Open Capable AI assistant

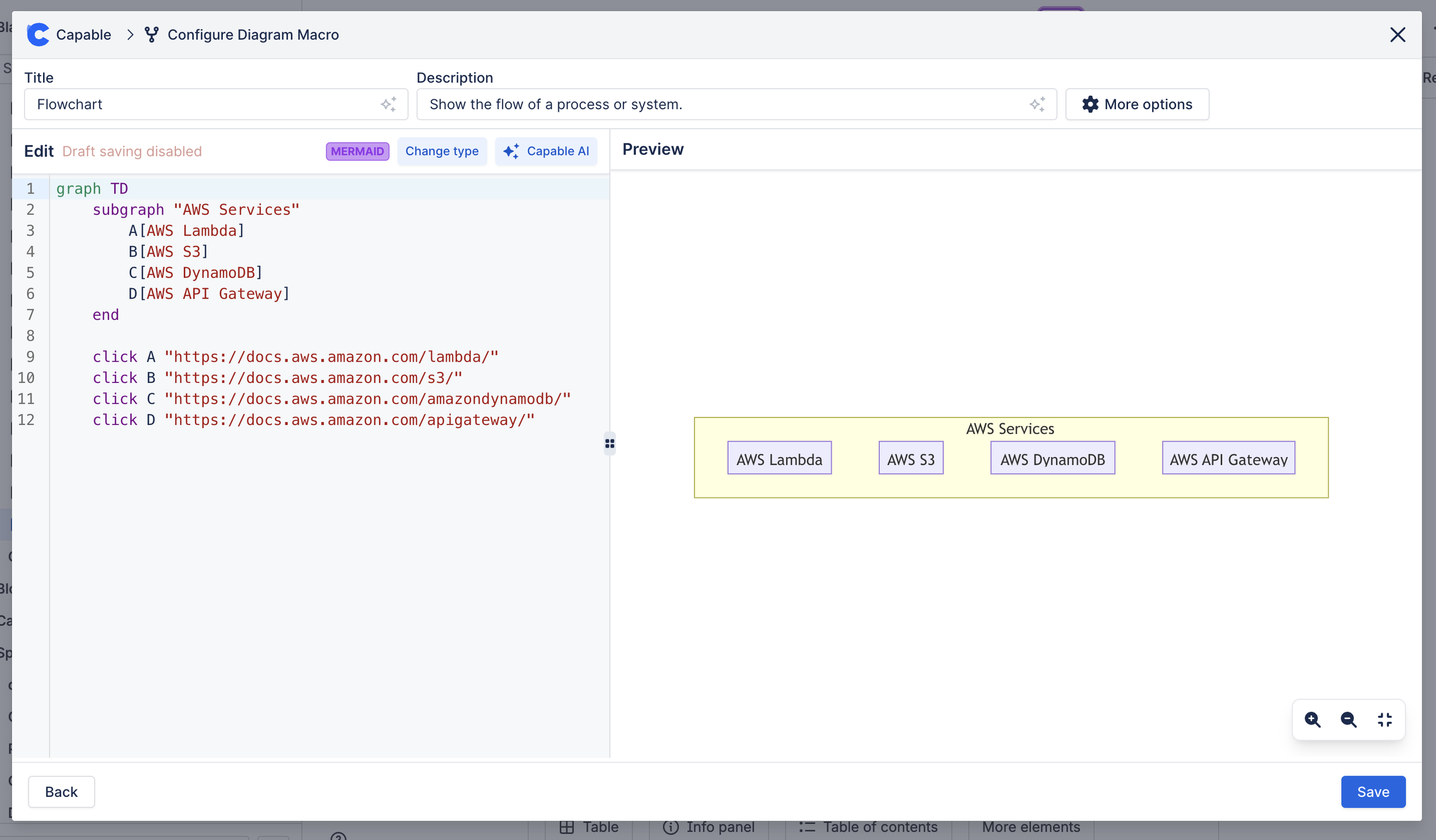click(546, 151)
